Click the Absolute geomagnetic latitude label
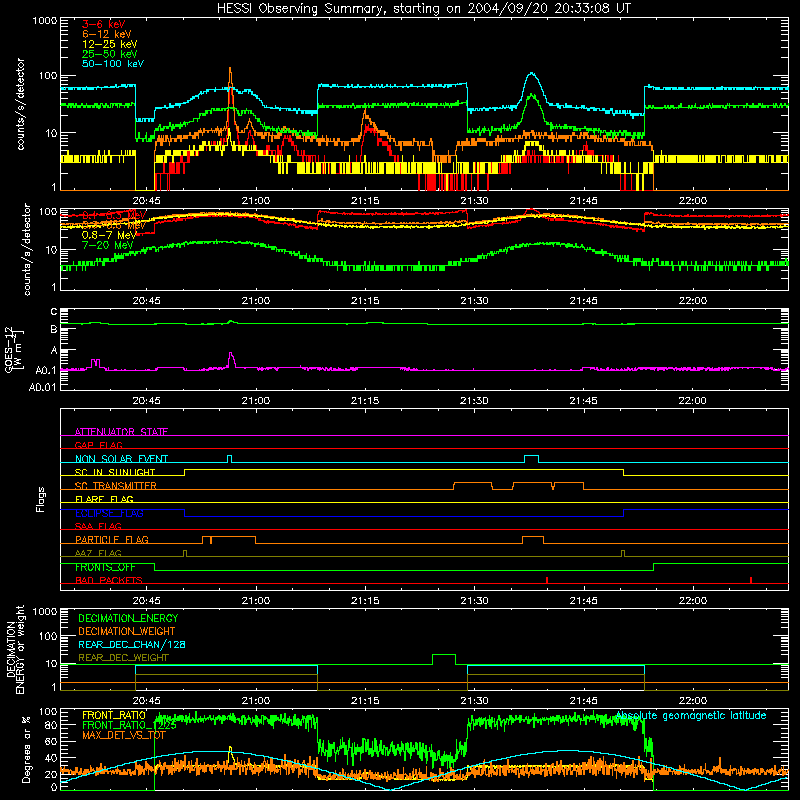 pyautogui.click(x=691, y=715)
